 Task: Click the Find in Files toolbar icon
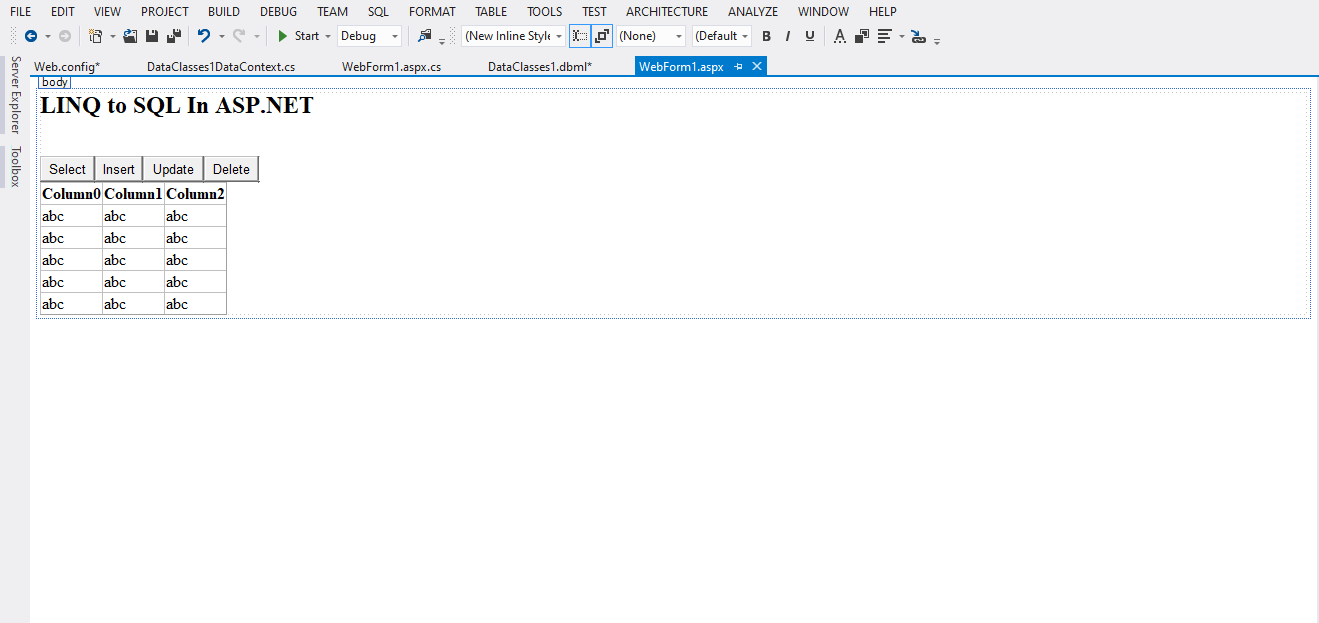(x=425, y=36)
